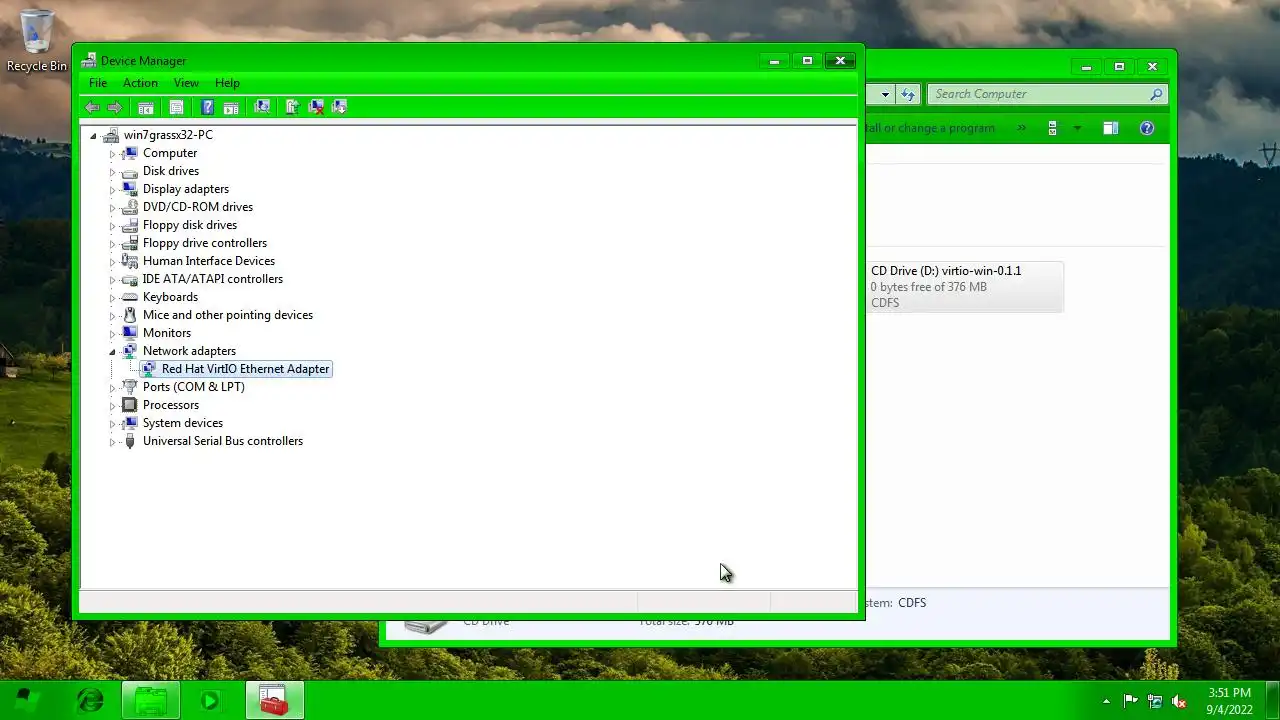The width and height of the screenshot is (1280, 720).
Task: Open Windows Media Player from taskbar
Action: [x=211, y=700]
